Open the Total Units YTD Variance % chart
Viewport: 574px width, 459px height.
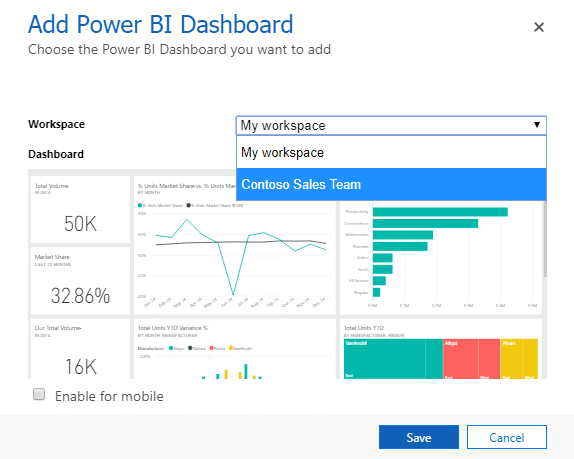[x=235, y=349]
